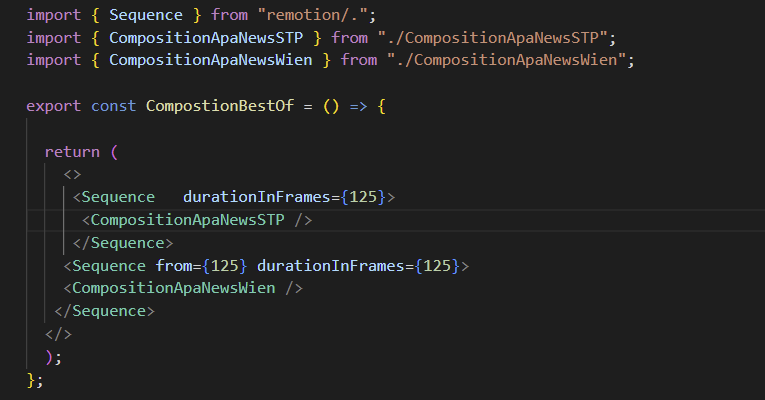Click the "=>" arrow operator
Screen dimensions: 765x400
coord(359,106)
